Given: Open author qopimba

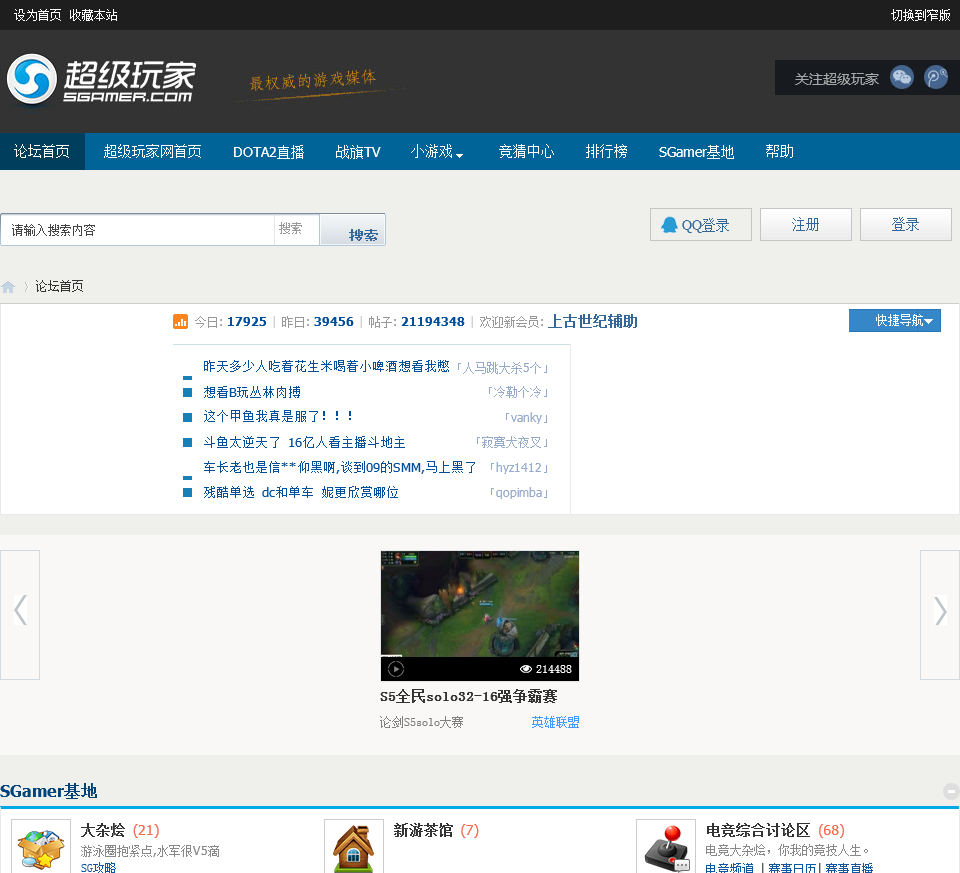Looking at the screenshot, I should coord(519,493).
